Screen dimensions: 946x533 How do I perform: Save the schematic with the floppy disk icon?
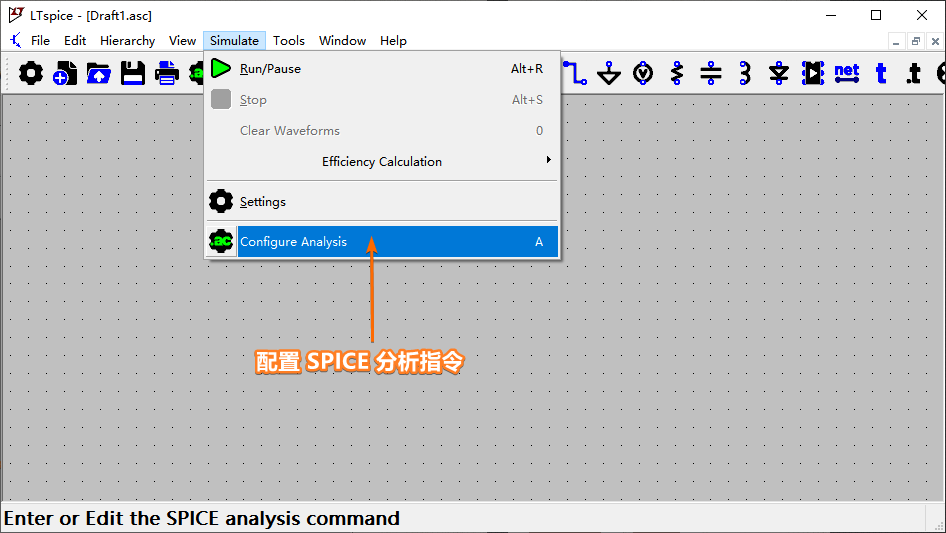coord(133,73)
